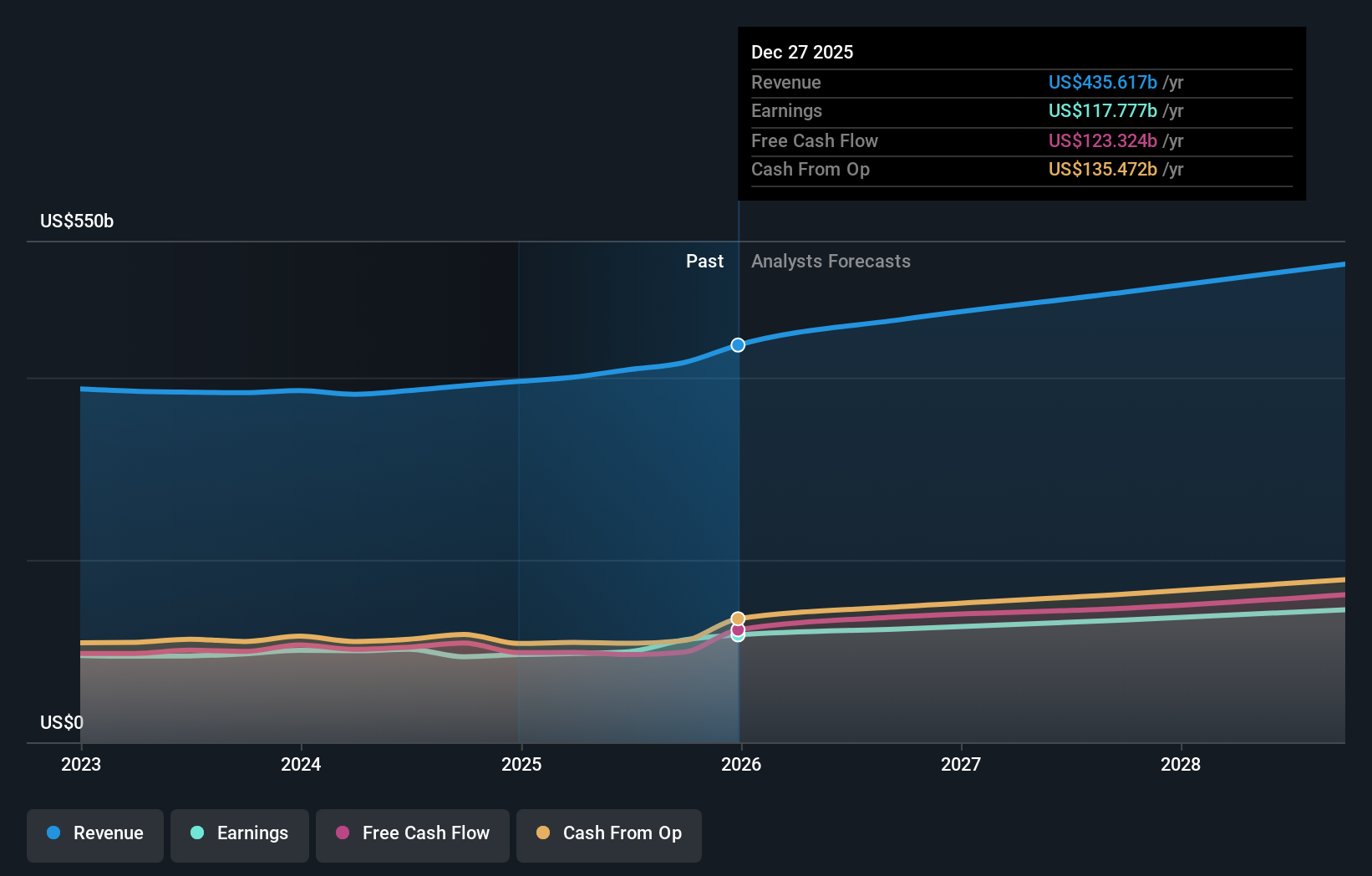This screenshot has width=1372, height=876.
Task: Click the US$550b axis label
Action: pos(76,221)
